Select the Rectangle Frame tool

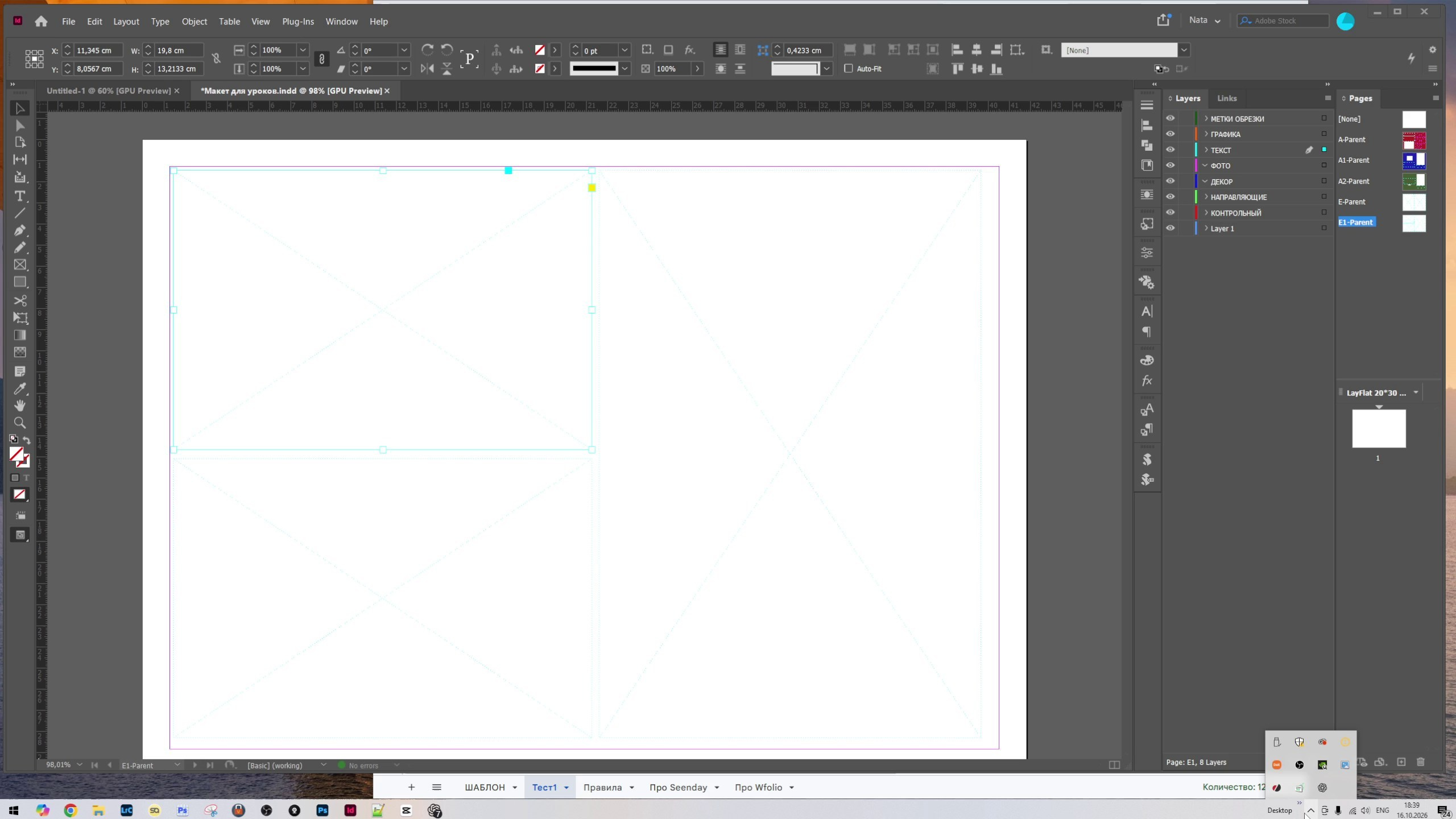(x=20, y=265)
